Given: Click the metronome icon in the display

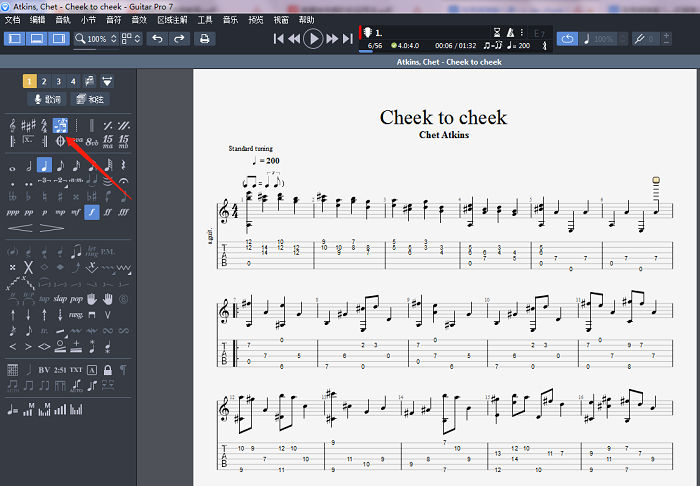Looking at the screenshot, I should (512, 33).
